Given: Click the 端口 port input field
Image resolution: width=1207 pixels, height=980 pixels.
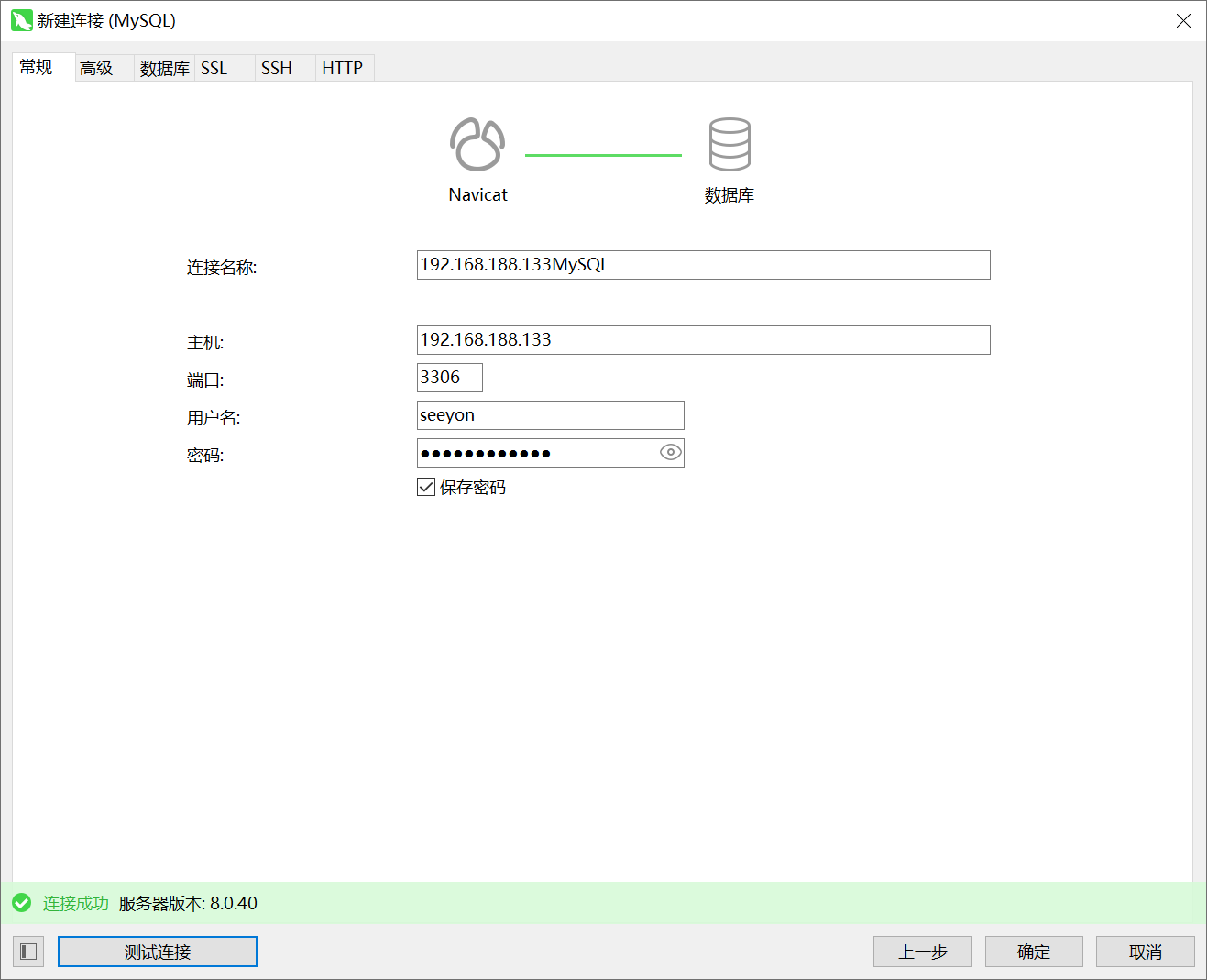Looking at the screenshot, I should tap(450, 378).
